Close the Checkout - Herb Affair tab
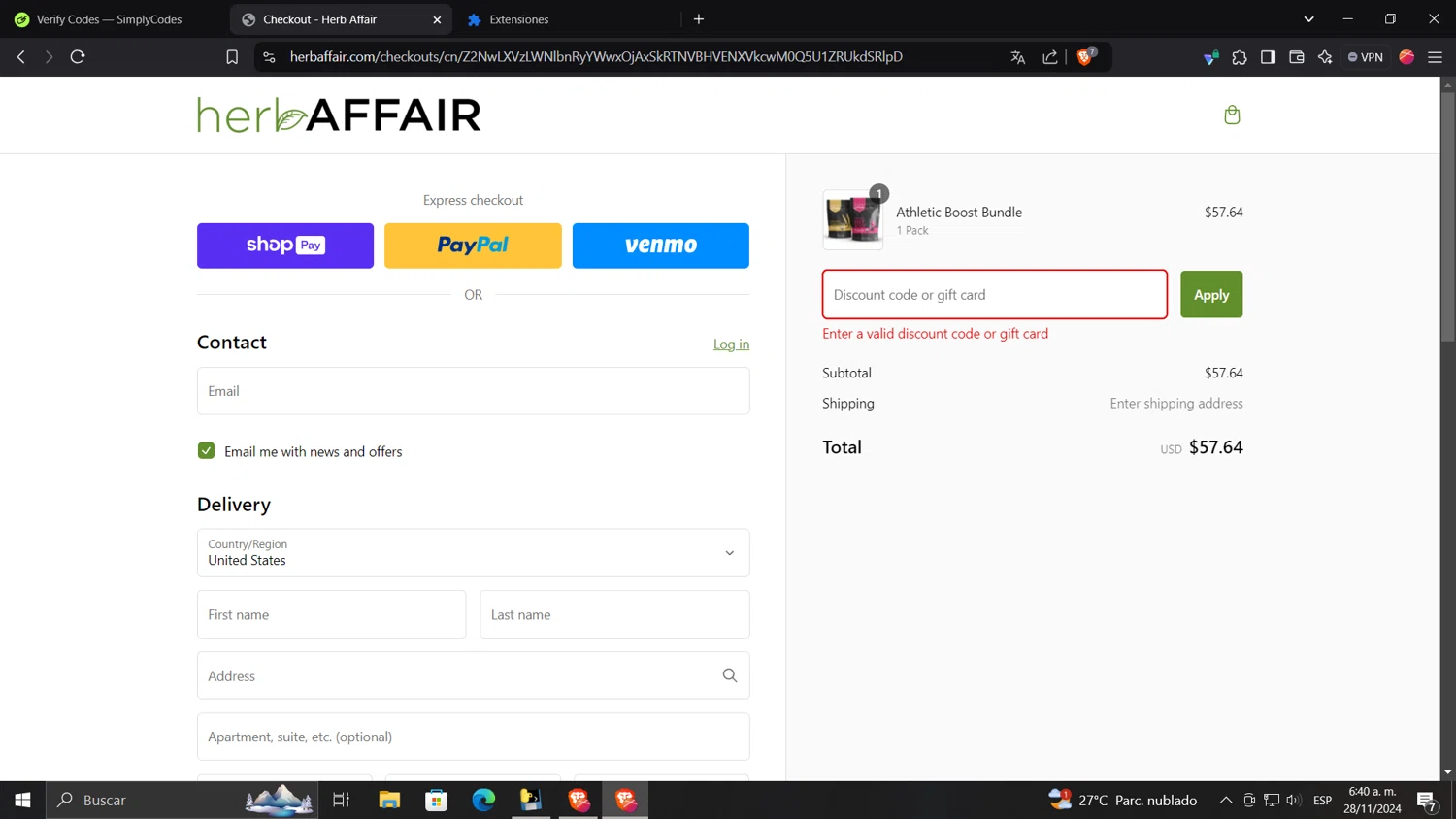Viewport: 1456px width, 819px height. point(437,19)
